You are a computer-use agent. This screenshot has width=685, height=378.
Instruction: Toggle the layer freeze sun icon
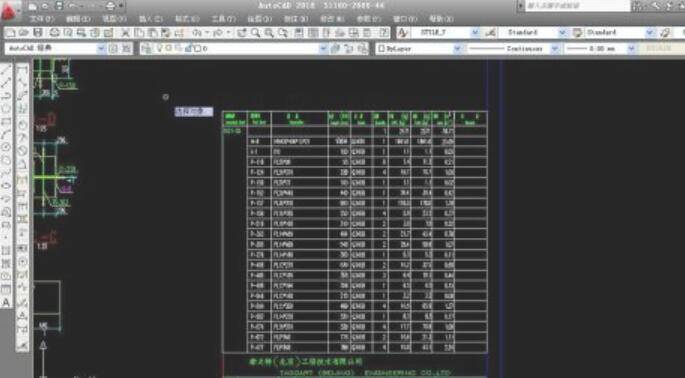pos(168,49)
